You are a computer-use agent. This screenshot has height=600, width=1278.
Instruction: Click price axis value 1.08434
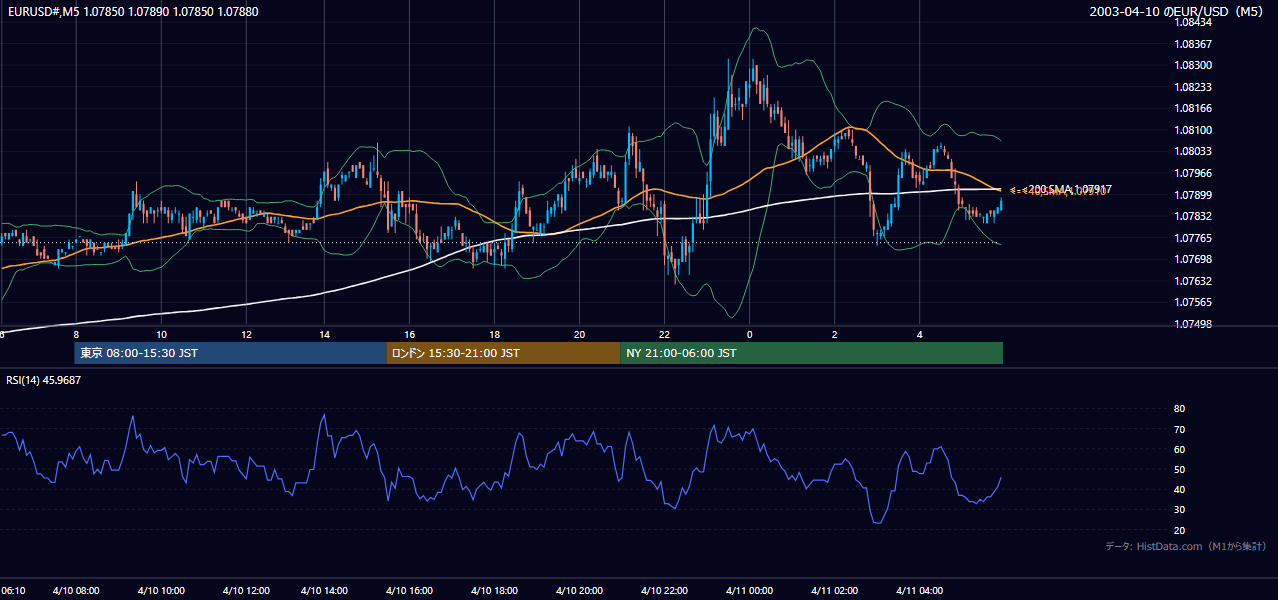(x=1192, y=22)
